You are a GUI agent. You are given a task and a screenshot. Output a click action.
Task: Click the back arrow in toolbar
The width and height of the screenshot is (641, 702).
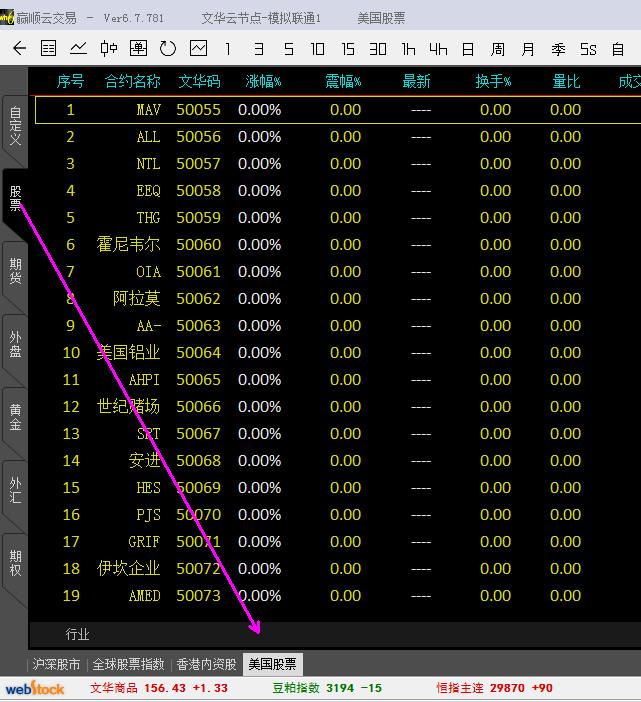point(19,48)
